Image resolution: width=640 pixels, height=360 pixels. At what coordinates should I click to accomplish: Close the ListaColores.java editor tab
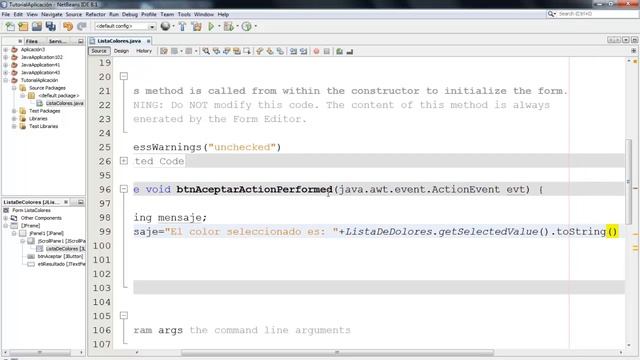(149, 41)
